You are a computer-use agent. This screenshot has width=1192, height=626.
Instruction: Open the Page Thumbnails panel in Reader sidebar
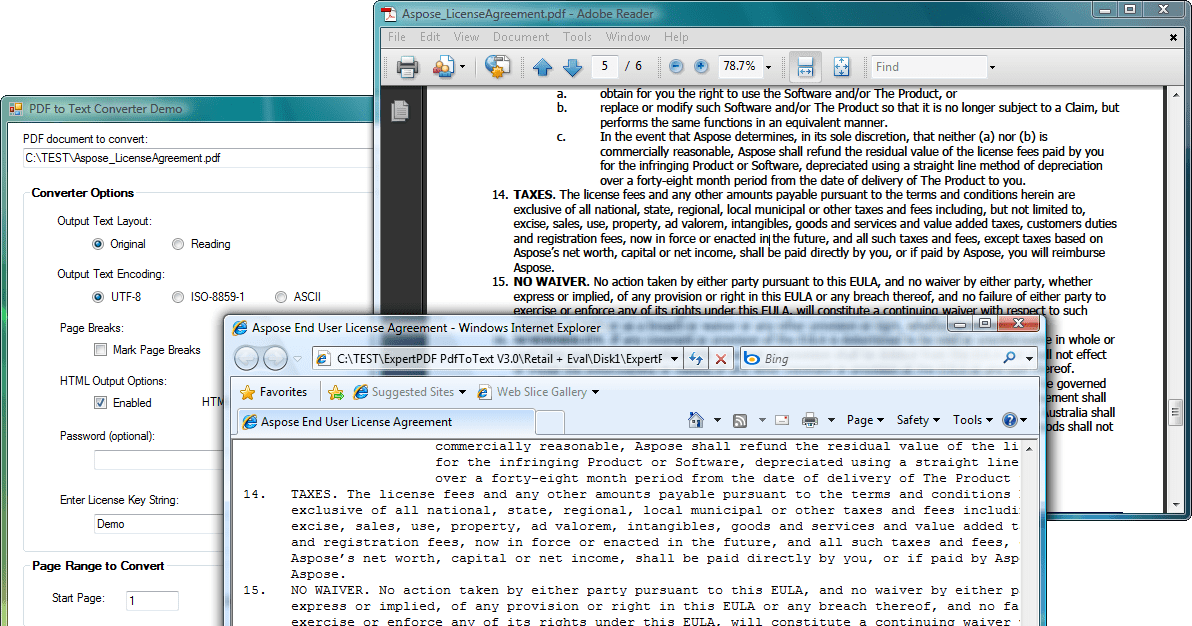pos(398,113)
